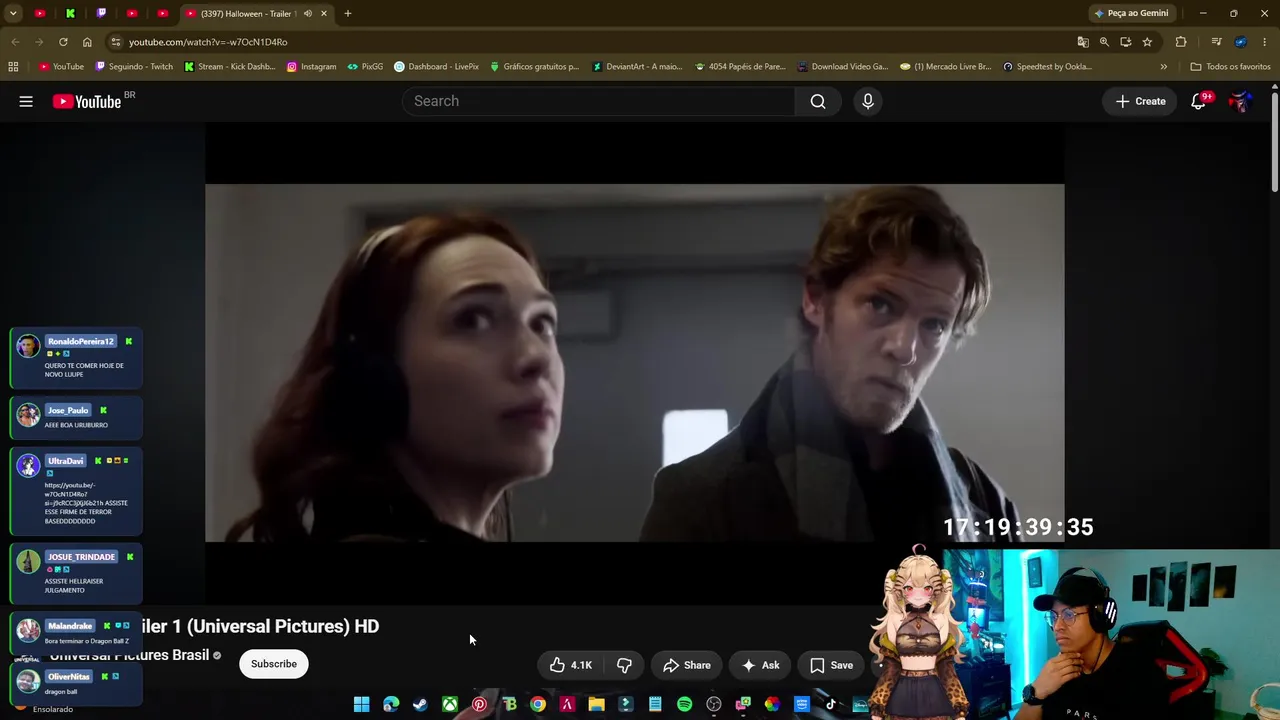Click the YouTube search magnifier button

point(818,101)
